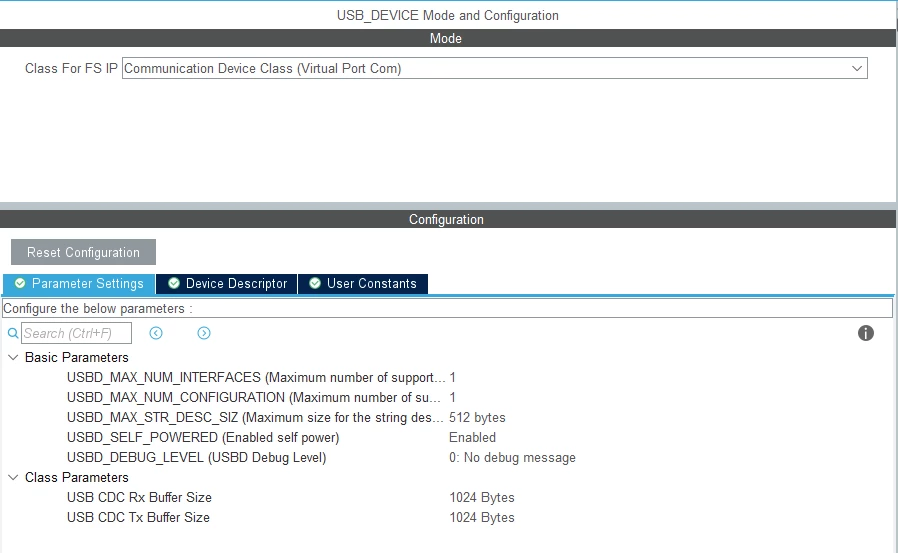The width and height of the screenshot is (898, 553).
Task: Collapse the Basic Parameters section
Action: pos(13,357)
